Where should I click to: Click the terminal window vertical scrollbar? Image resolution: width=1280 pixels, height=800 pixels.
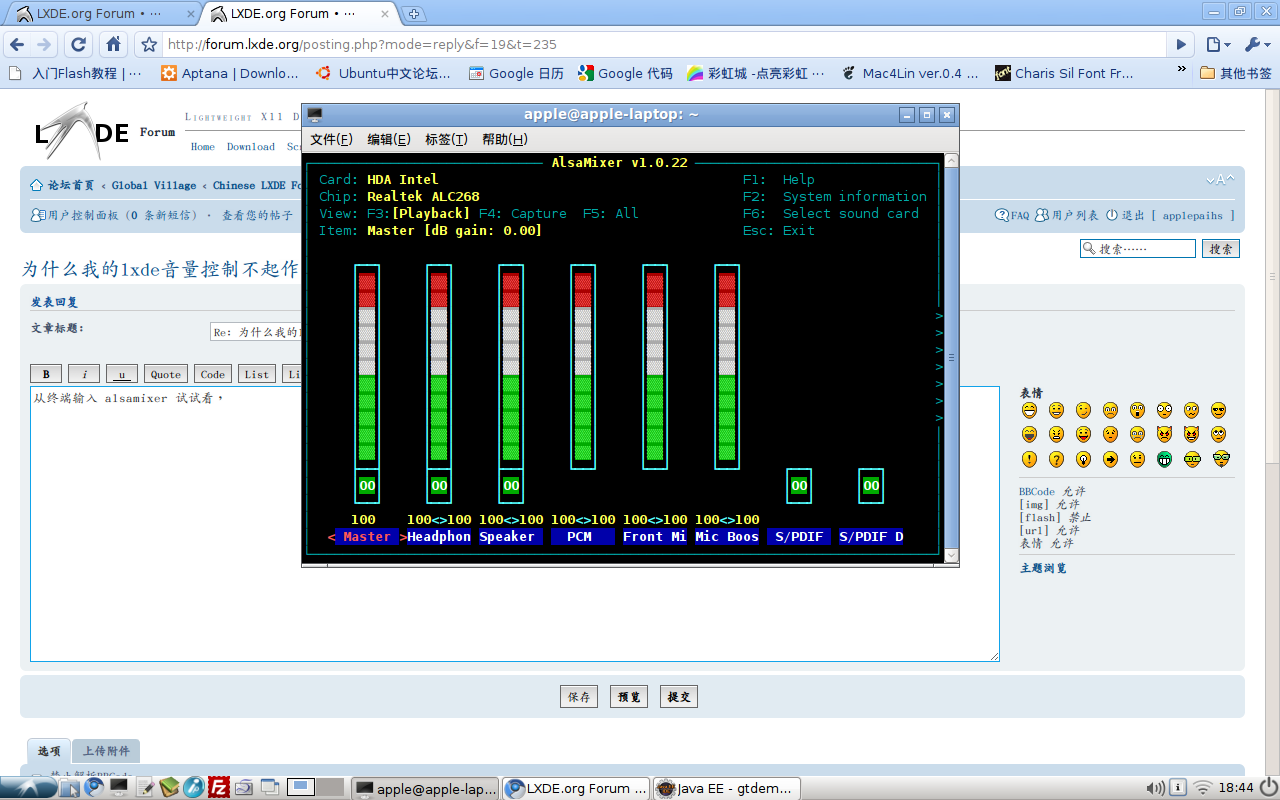tap(951, 357)
